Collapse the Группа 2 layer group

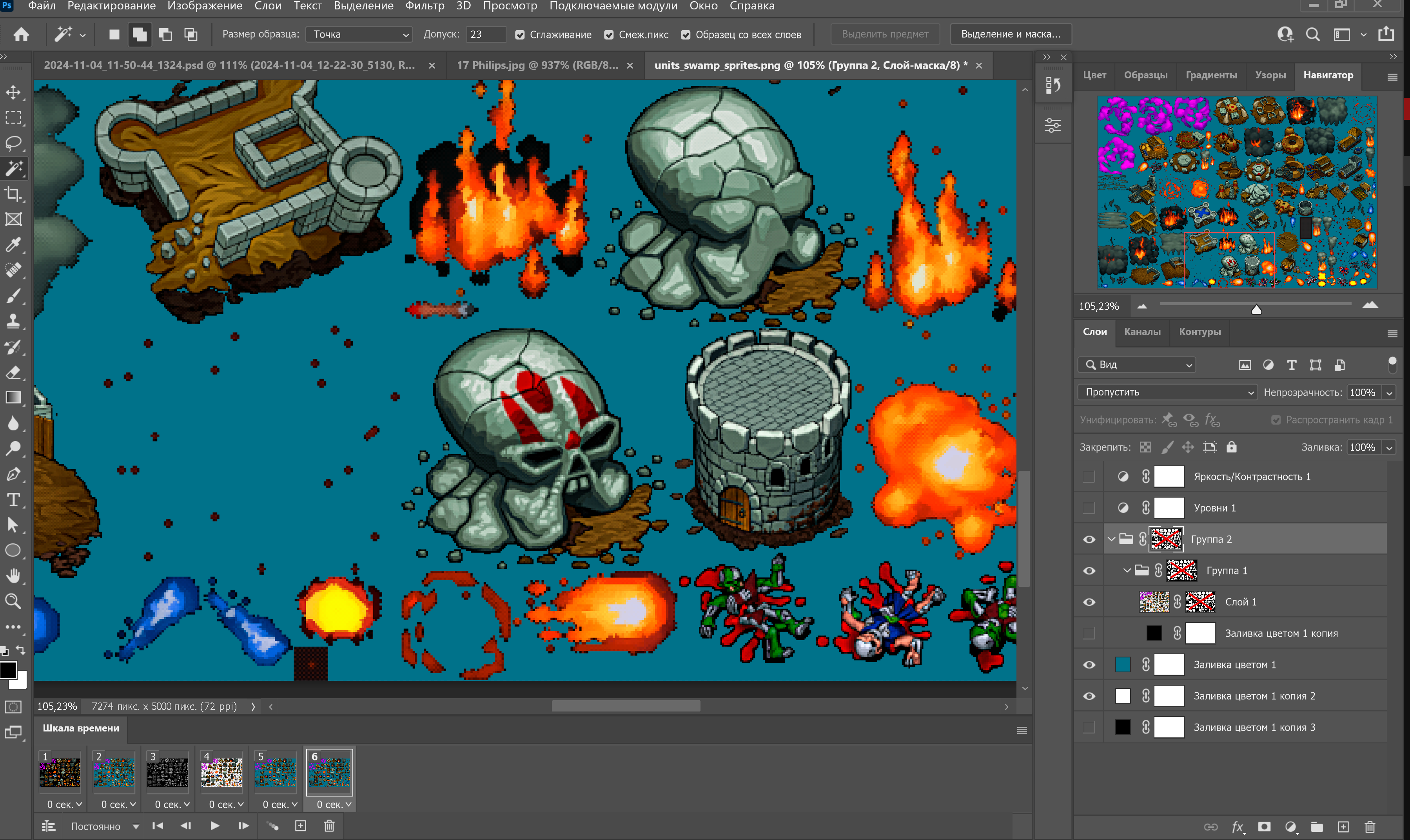point(1112,539)
